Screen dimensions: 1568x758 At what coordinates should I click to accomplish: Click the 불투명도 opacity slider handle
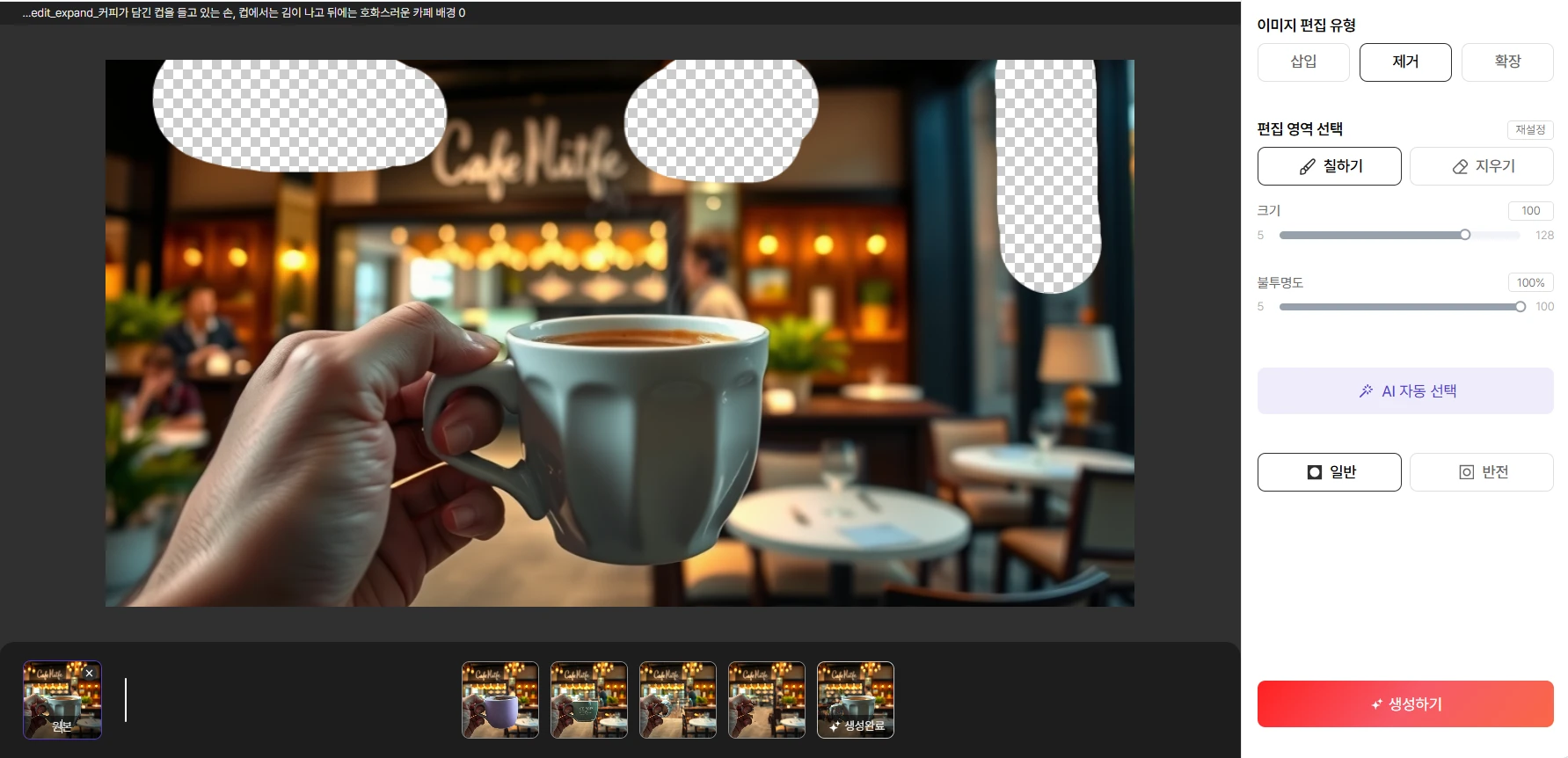1521,307
